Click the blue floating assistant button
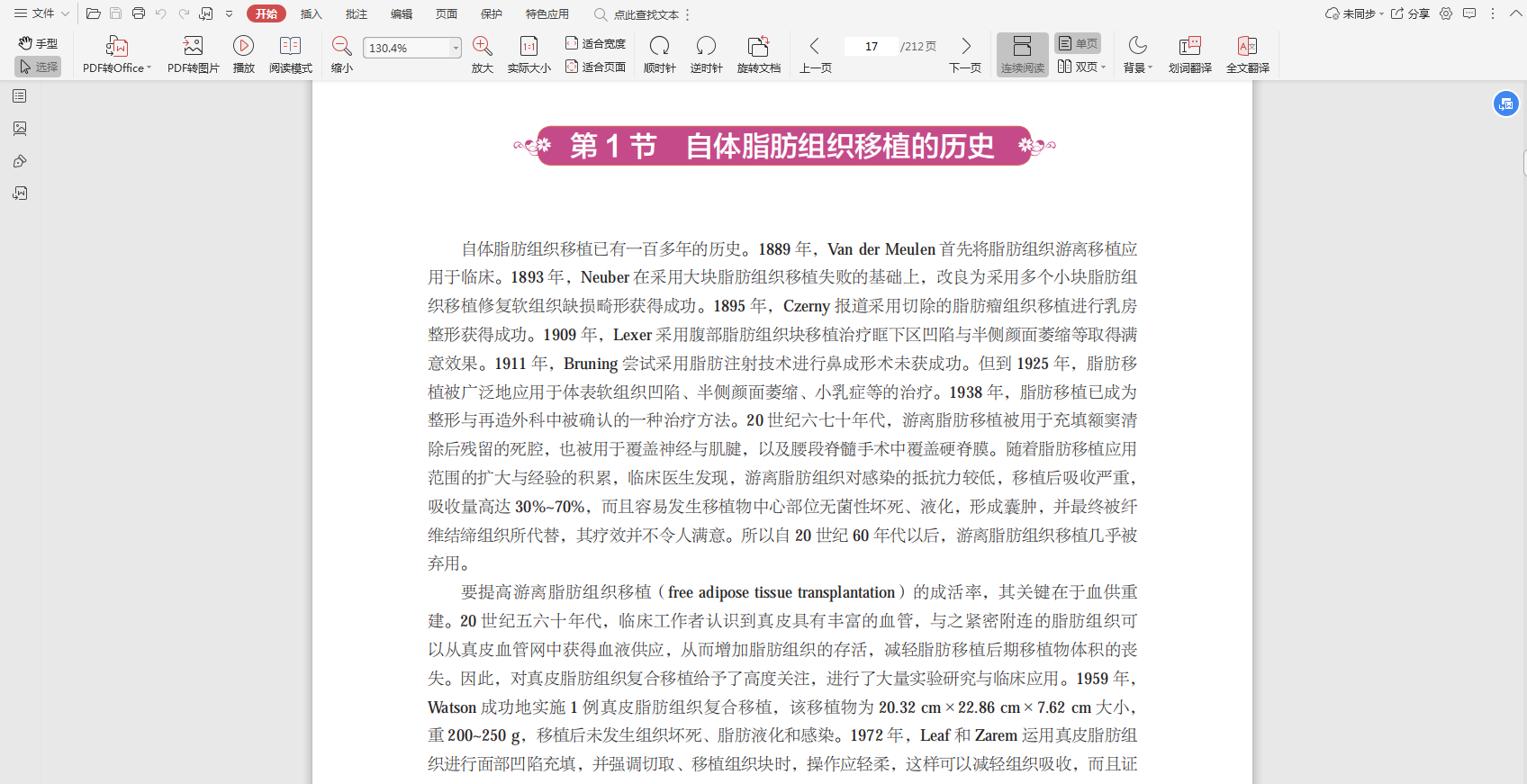Screen dimensions: 1527x784 1505,104
